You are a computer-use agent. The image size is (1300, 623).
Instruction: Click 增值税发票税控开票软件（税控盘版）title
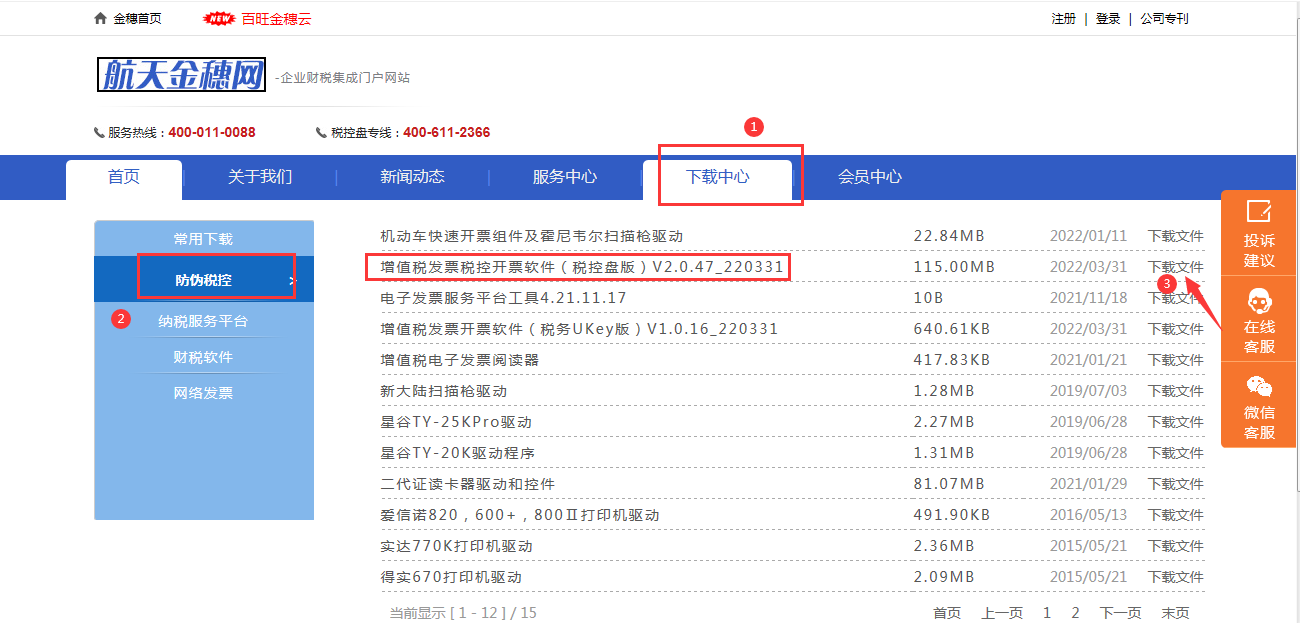click(x=580, y=267)
